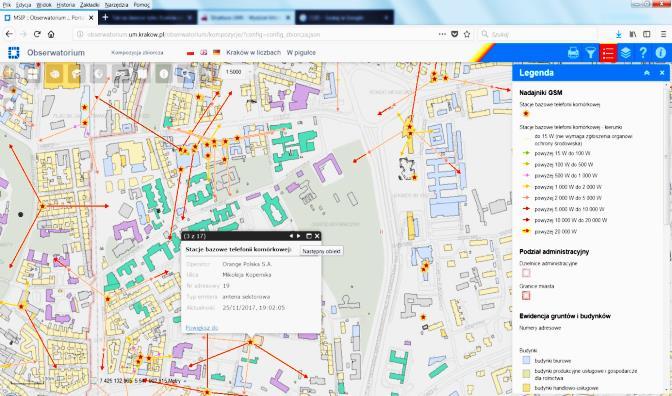This screenshot has width=672, height=396.
Task: Activate the map identify info tool
Action: pyautogui.click(x=164, y=74)
